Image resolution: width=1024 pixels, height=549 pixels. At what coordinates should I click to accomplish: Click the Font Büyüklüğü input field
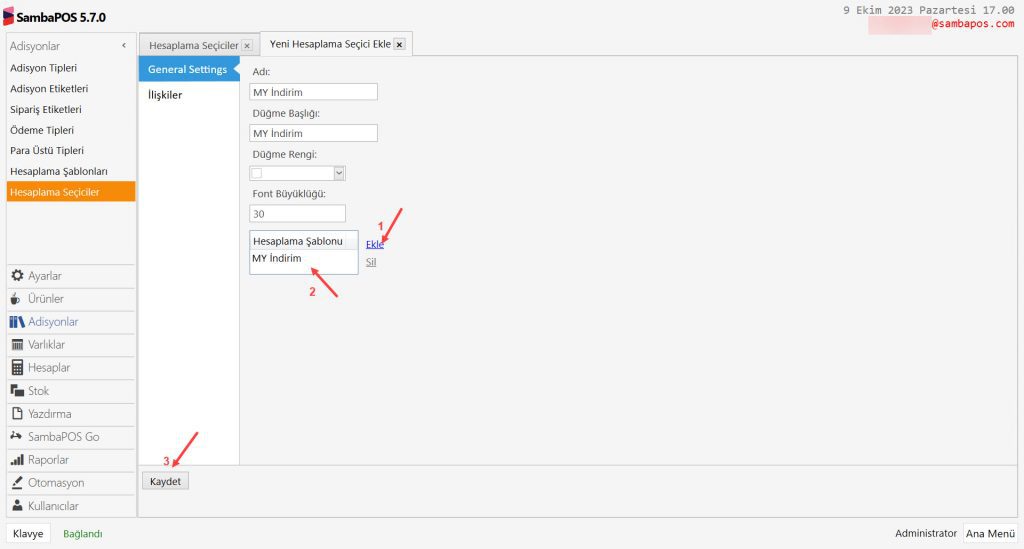(297, 213)
